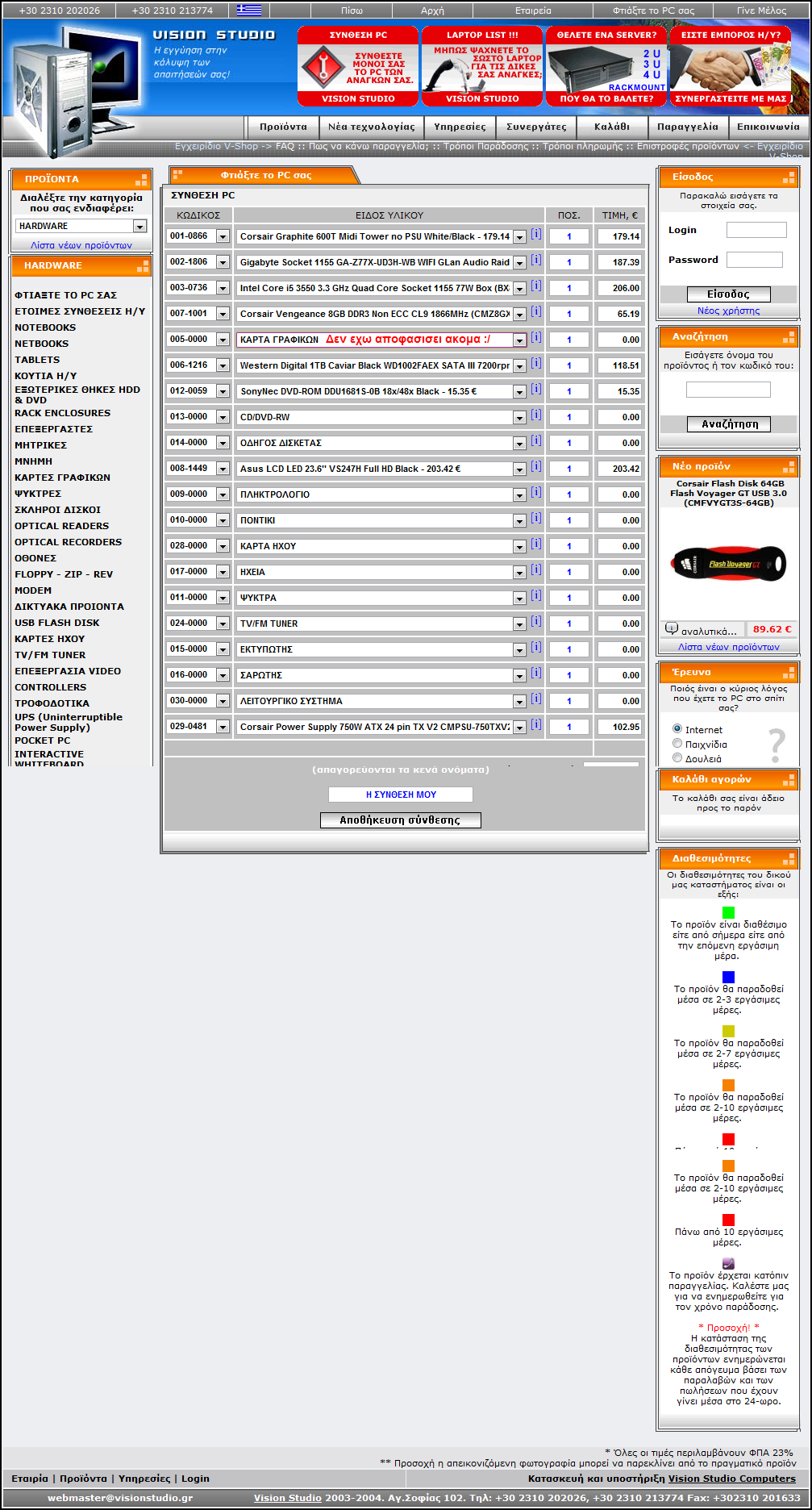Viewport: 812px width, 1510px height.
Task: Click the yellow 2-7 days availability swatch
Action: tap(728, 1031)
